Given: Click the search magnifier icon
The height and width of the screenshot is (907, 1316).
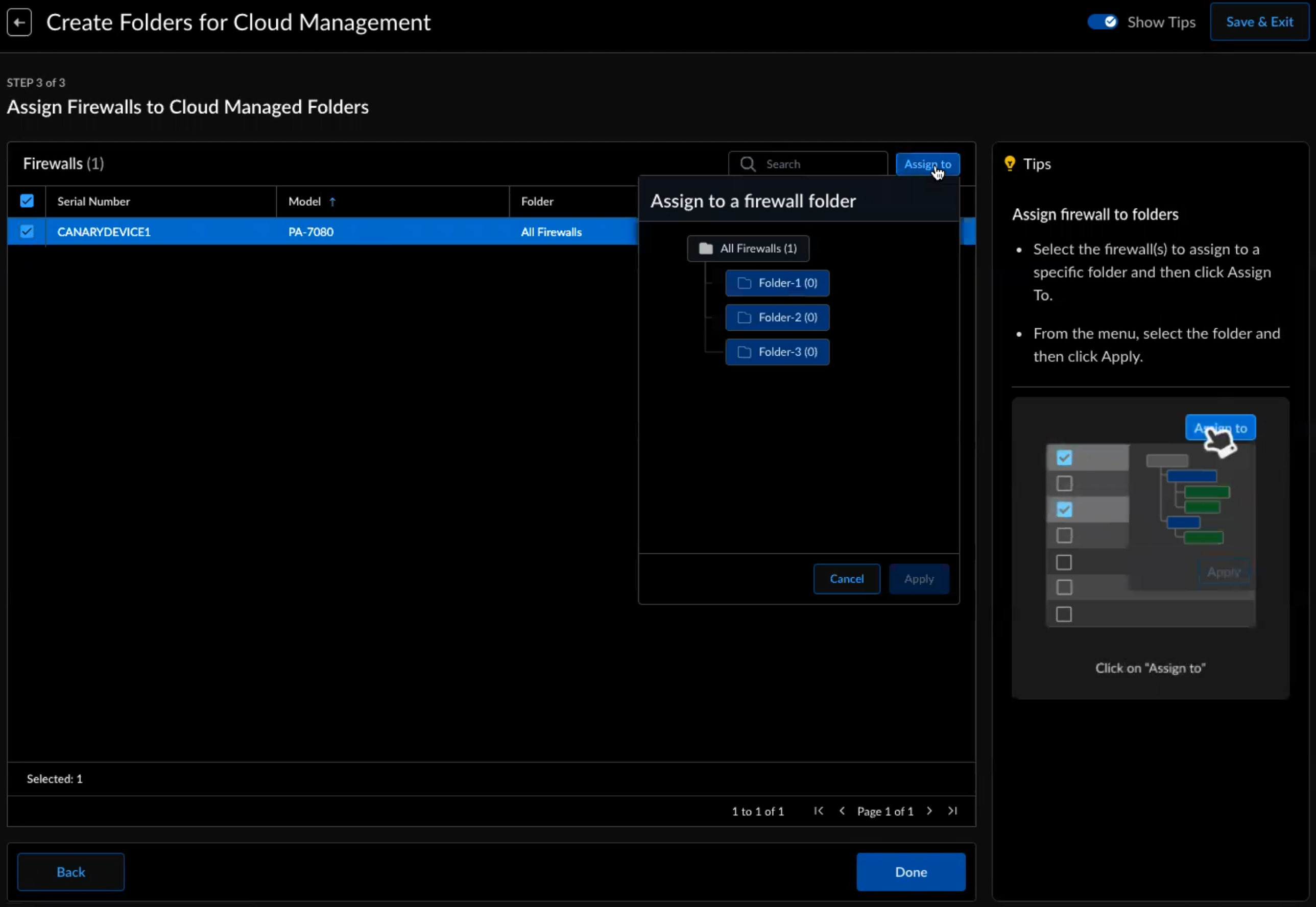Looking at the screenshot, I should (x=748, y=164).
